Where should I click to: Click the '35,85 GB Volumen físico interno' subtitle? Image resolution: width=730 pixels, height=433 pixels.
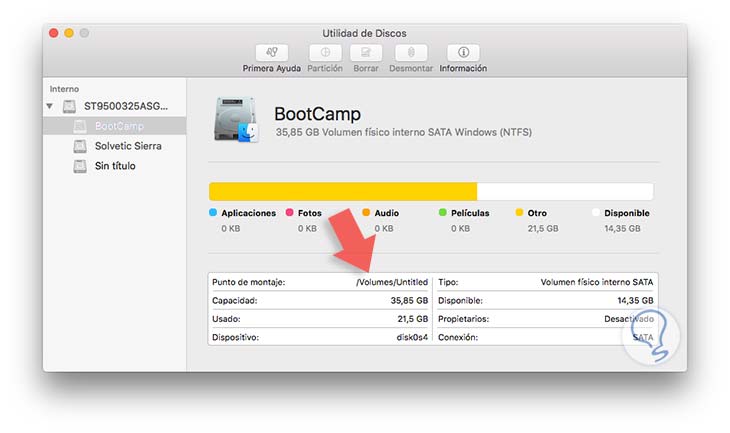pos(404,132)
